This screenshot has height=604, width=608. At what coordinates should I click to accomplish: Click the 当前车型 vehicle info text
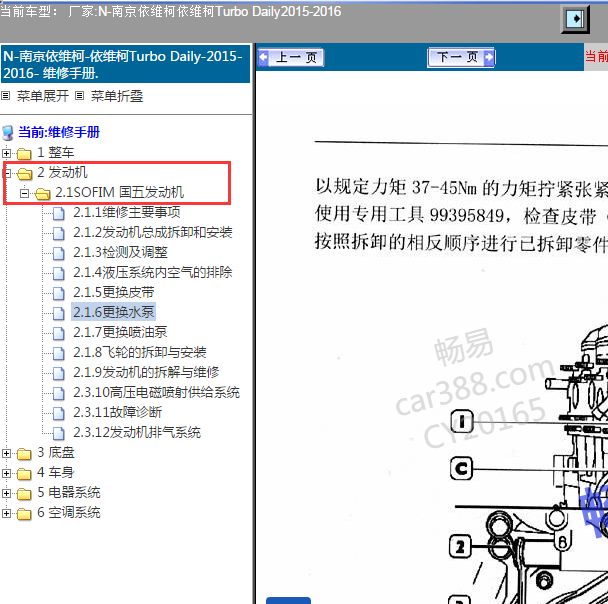(171, 12)
